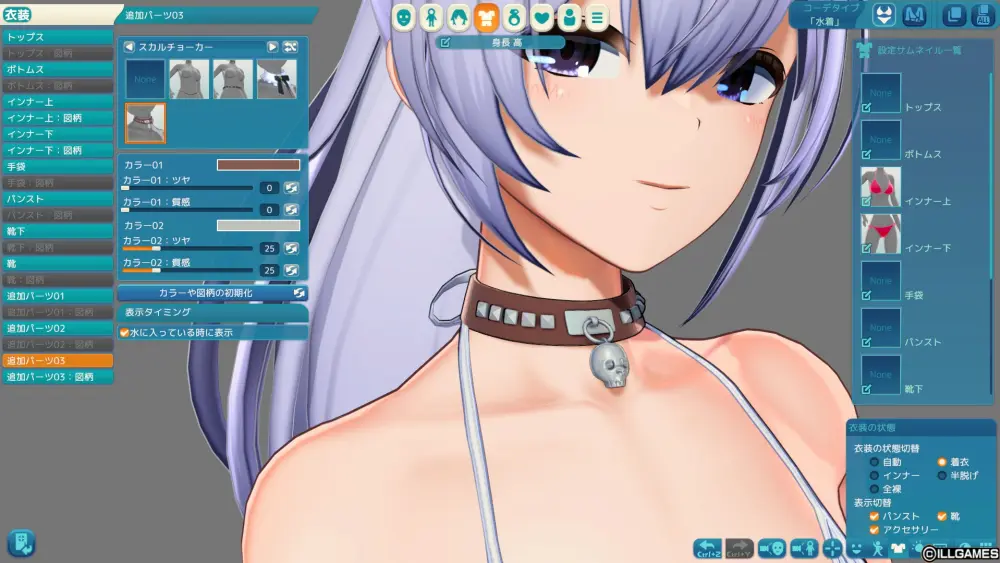
Task: Select the 全裸 radio button
Action: tap(874, 489)
